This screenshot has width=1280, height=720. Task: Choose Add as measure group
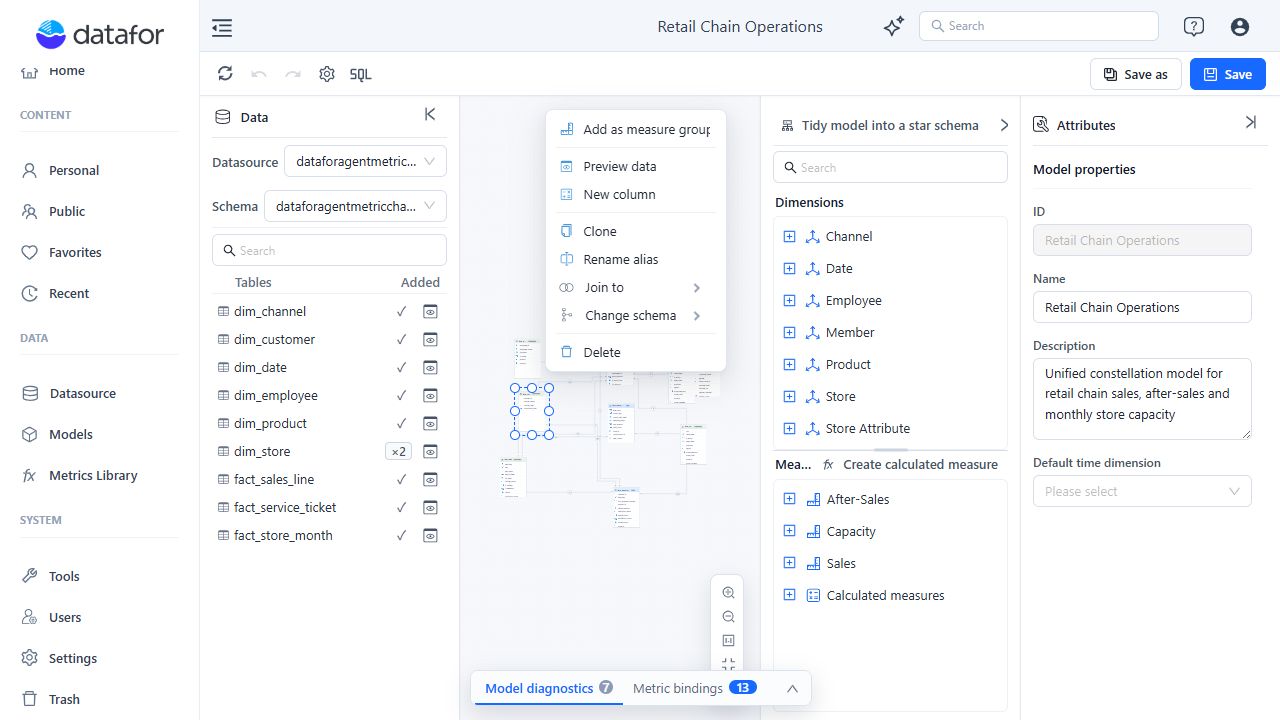coord(636,129)
